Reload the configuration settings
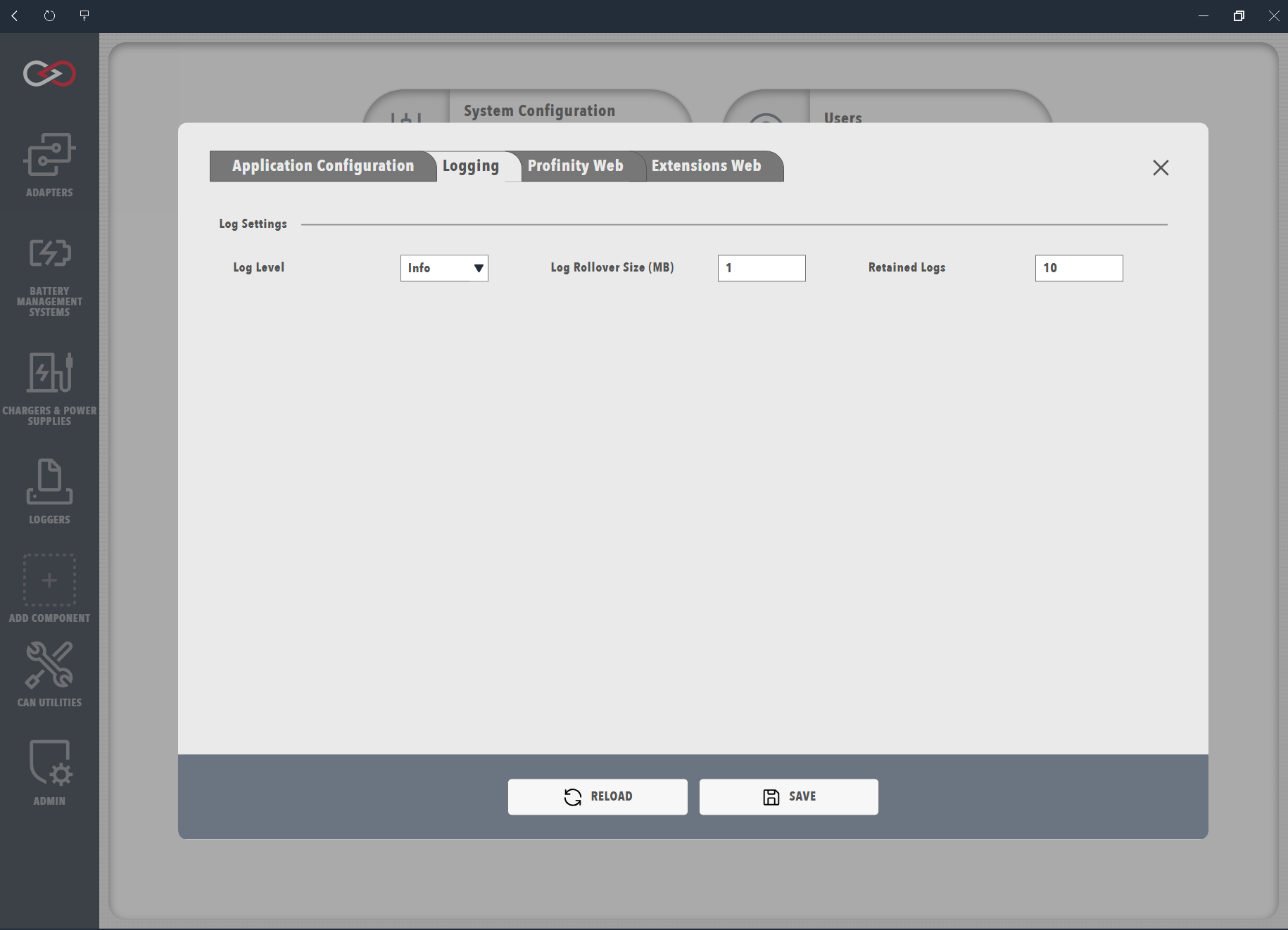The width and height of the screenshot is (1288, 930). [x=598, y=796]
